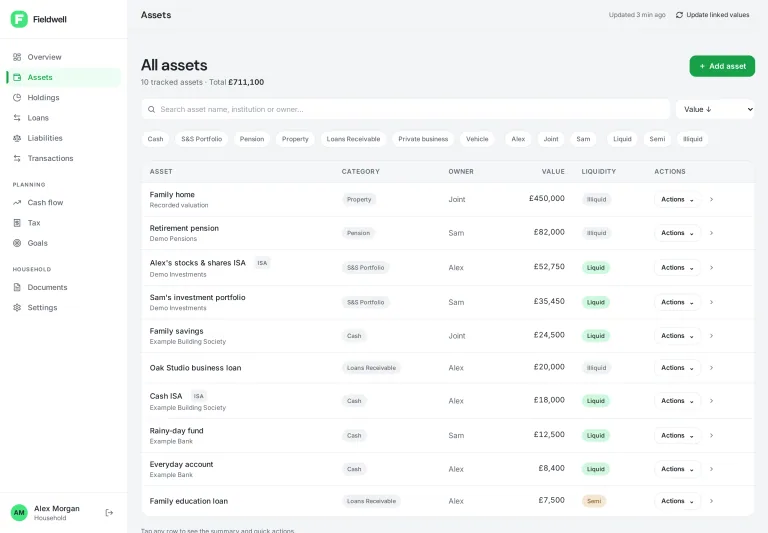Open Everyday account row arrow
The image size is (768, 533).
pyautogui.click(x=711, y=469)
